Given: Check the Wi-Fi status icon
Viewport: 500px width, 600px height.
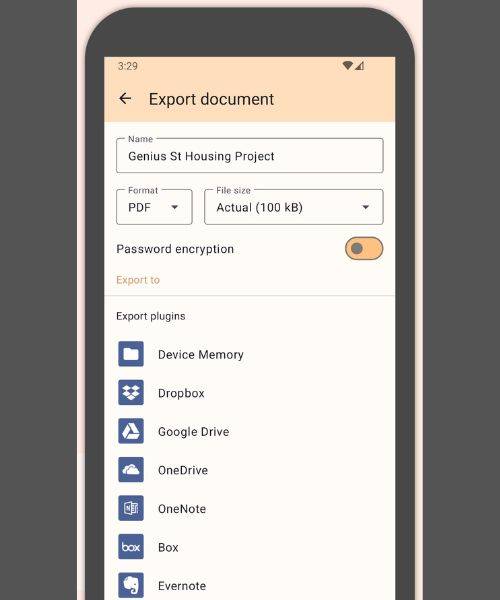Looking at the screenshot, I should click(x=347, y=65).
